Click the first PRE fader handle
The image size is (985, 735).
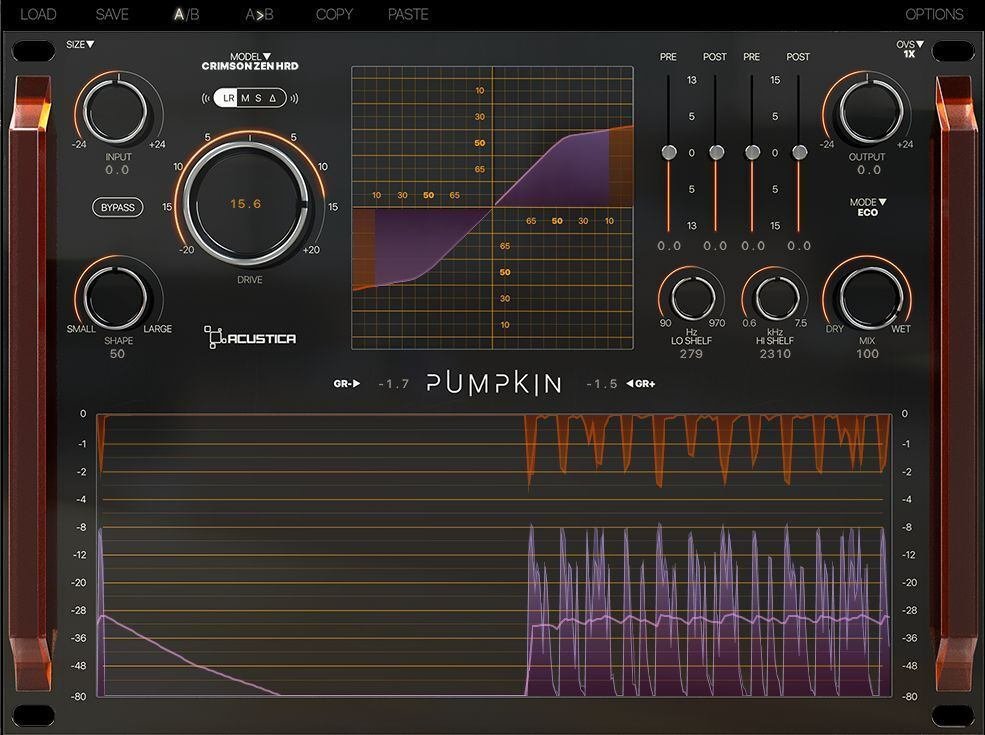[669, 153]
